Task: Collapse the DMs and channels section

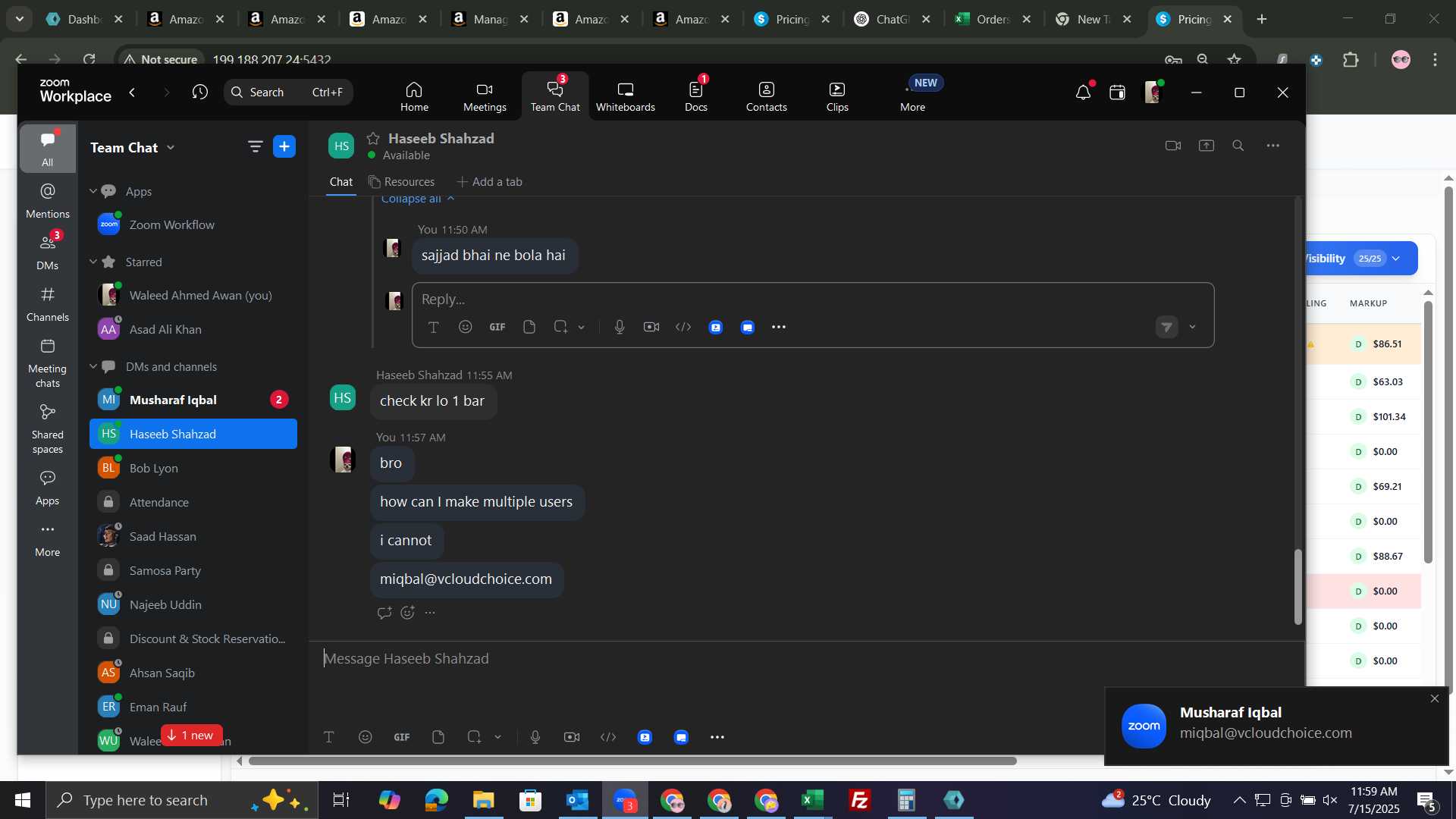Action: point(93,366)
